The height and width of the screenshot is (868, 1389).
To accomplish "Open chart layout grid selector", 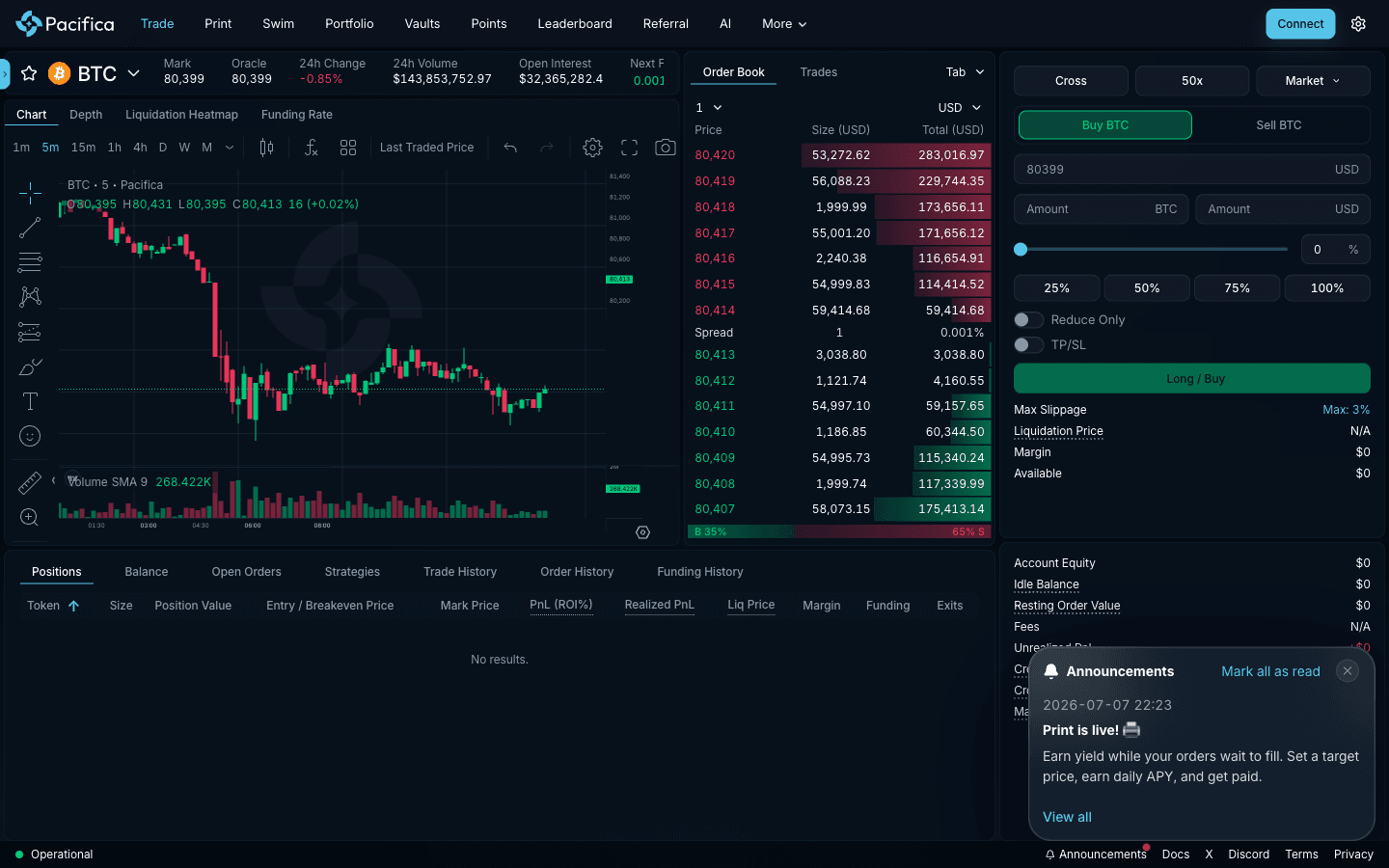I will 348,148.
